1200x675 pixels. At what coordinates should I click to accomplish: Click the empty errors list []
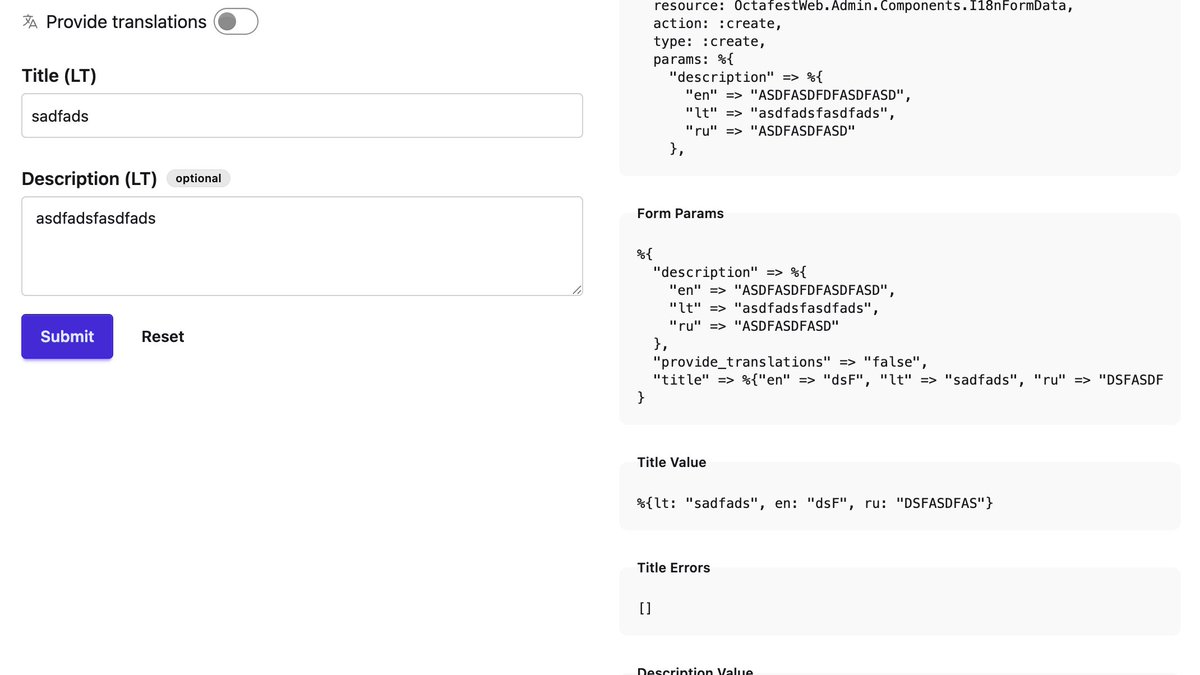[x=644, y=607]
